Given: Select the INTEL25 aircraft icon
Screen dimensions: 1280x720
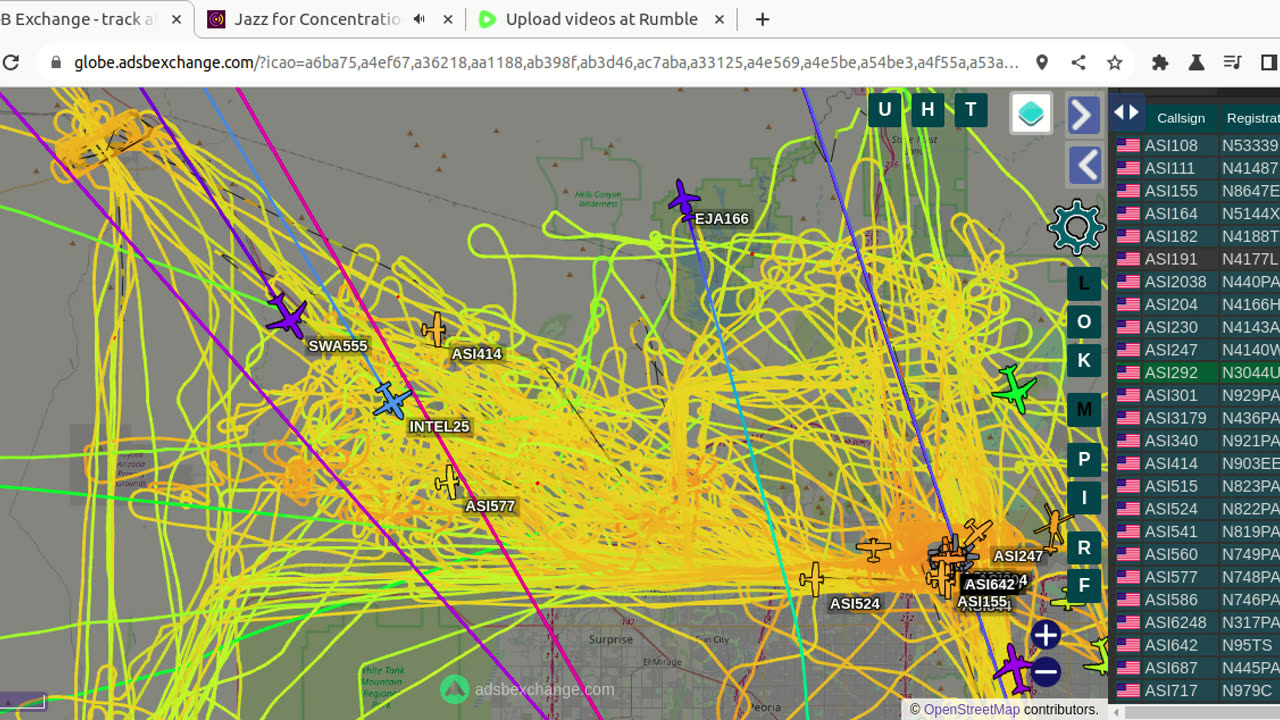Looking at the screenshot, I should click(x=391, y=400).
